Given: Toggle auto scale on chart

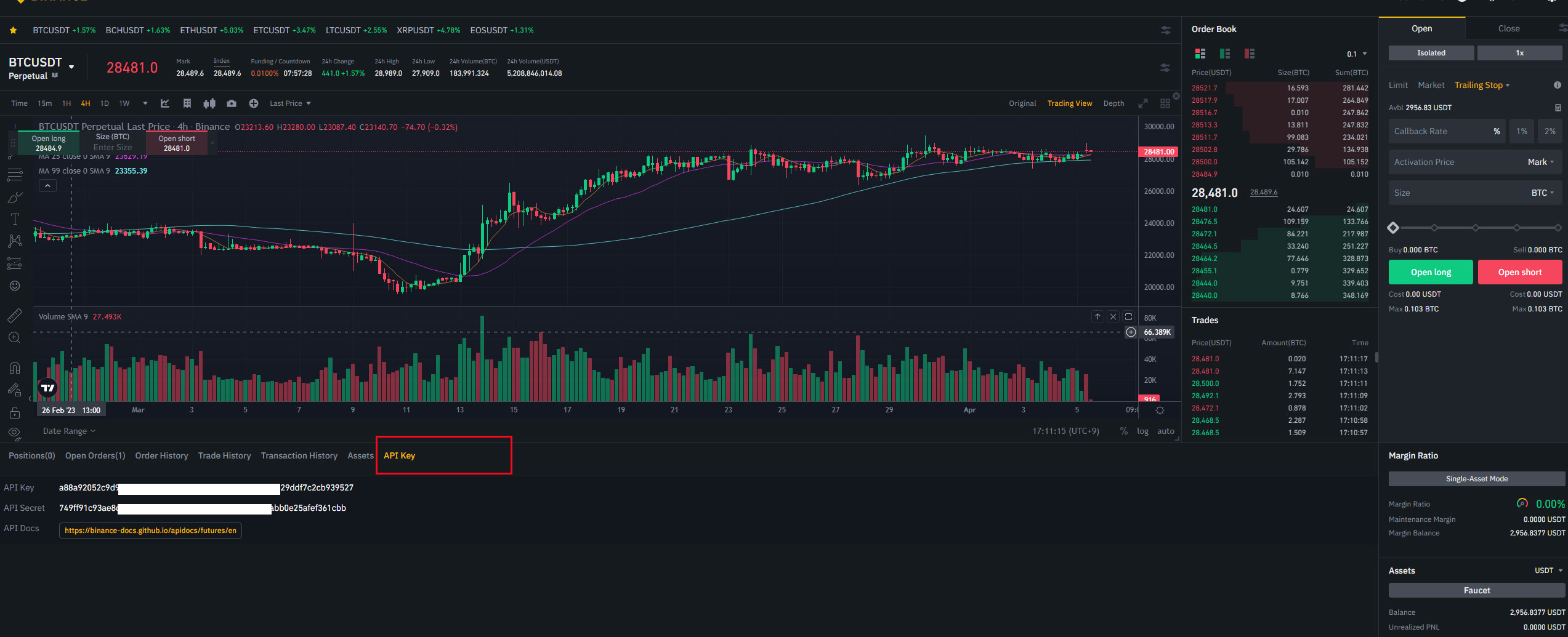Looking at the screenshot, I should (x=1165, y=431).
